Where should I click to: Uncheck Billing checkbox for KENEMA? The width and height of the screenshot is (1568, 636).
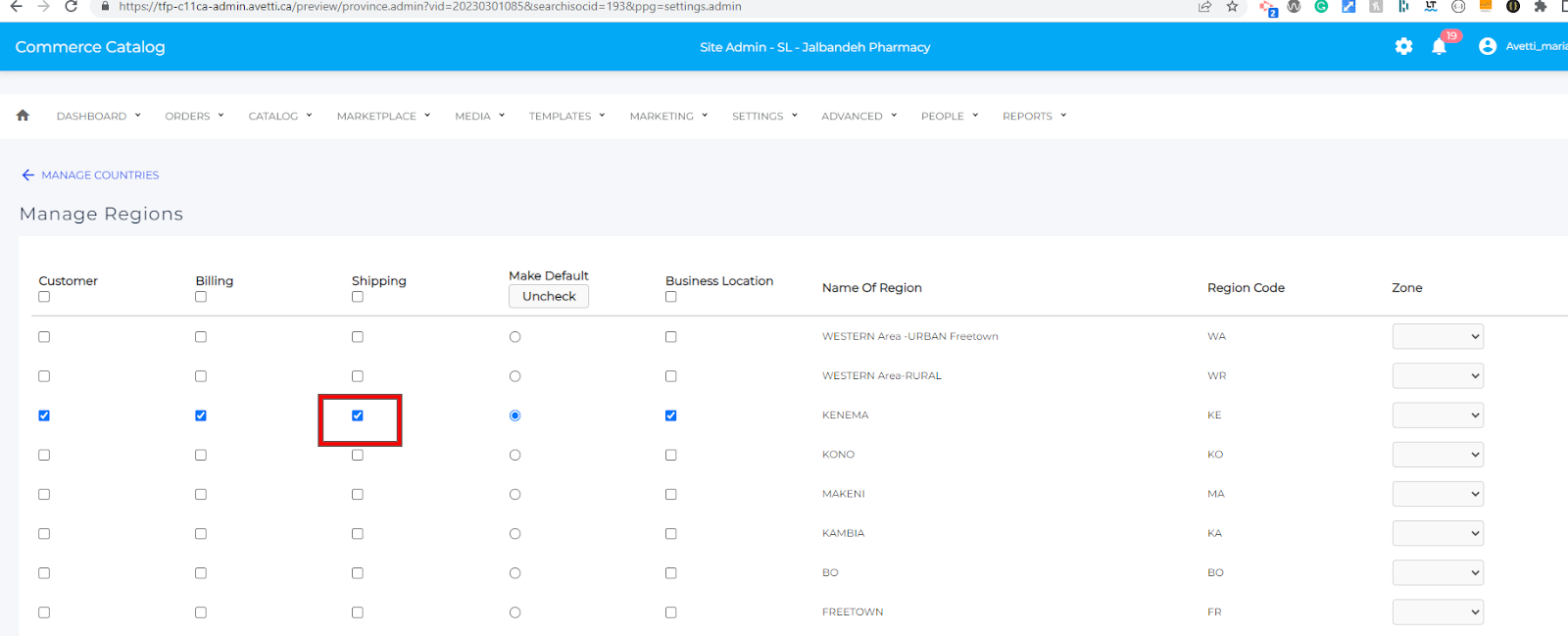(x=201, y=416)
